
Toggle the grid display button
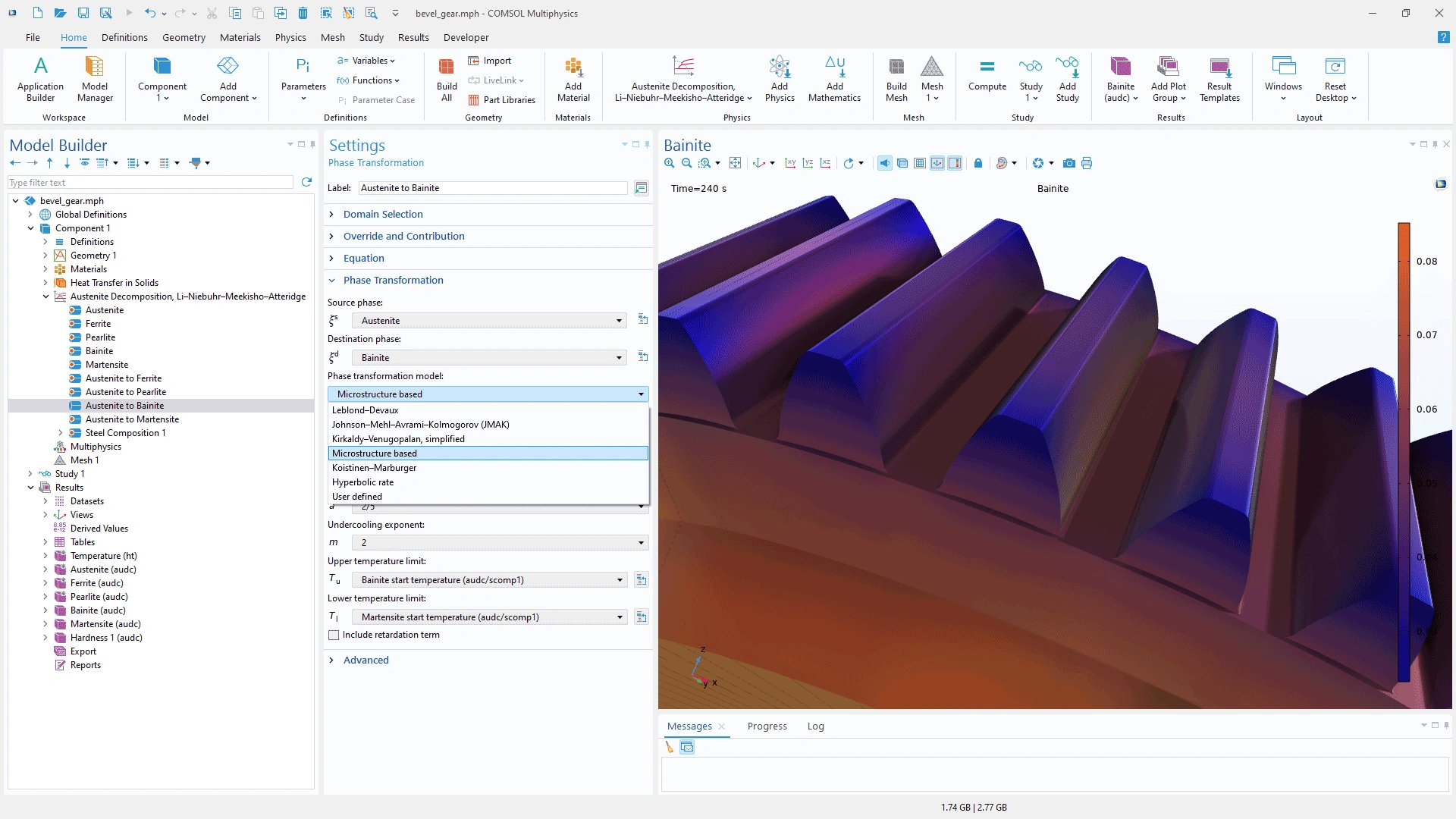[x=920, y=163]
